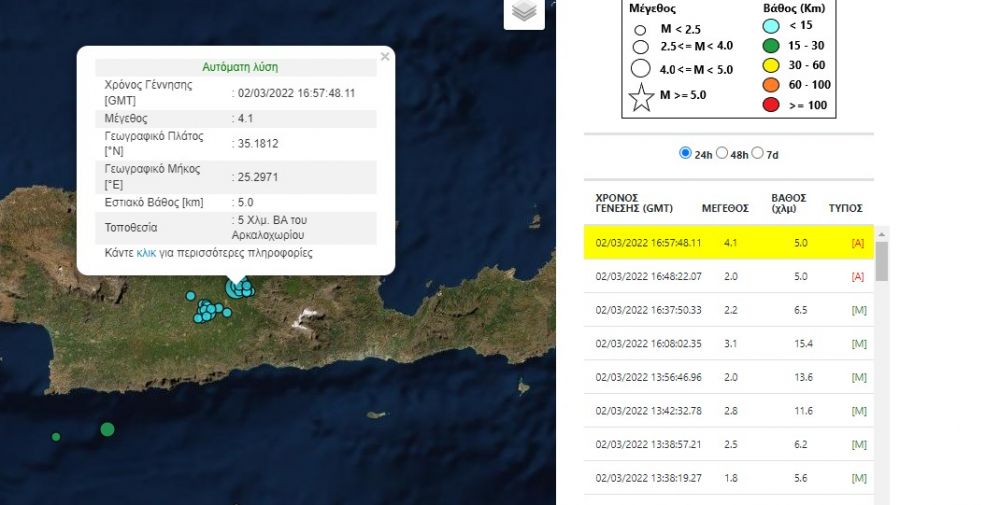Select the 48h time range radio
1000x505 pixels.
coord(721,153)
